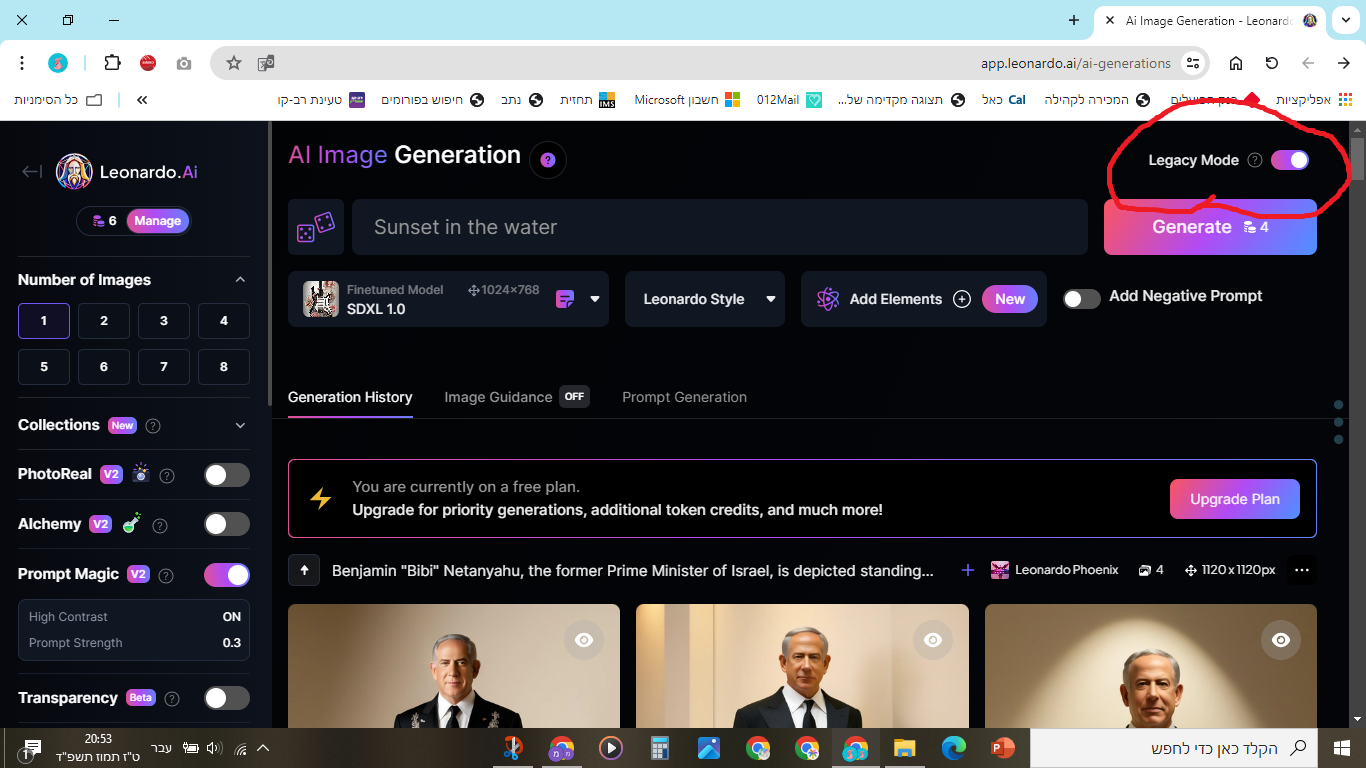
Task: Open a new Chrome tab
Action: tap(1073, 20)
